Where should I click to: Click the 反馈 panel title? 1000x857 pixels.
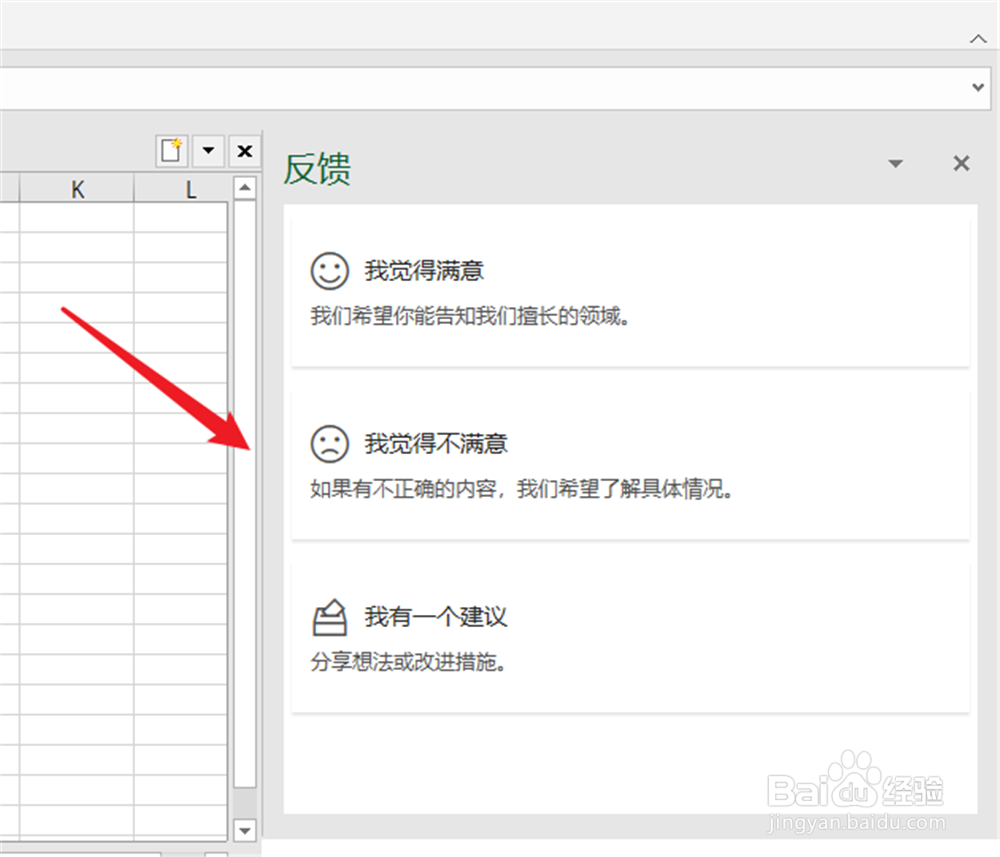pyautogui.click(x=317, y=168)
